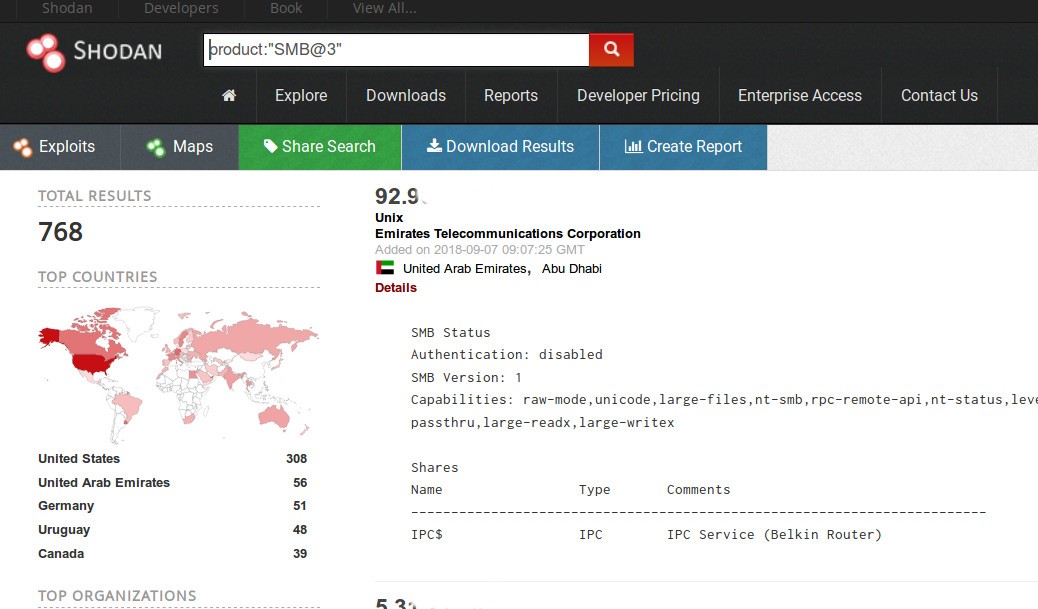The width and height of the screenshot is (1038, 609).
Task: Click the 'Added on 2018-09-07' timestamp
Action: pyautogui.click(x=479, y=250)
